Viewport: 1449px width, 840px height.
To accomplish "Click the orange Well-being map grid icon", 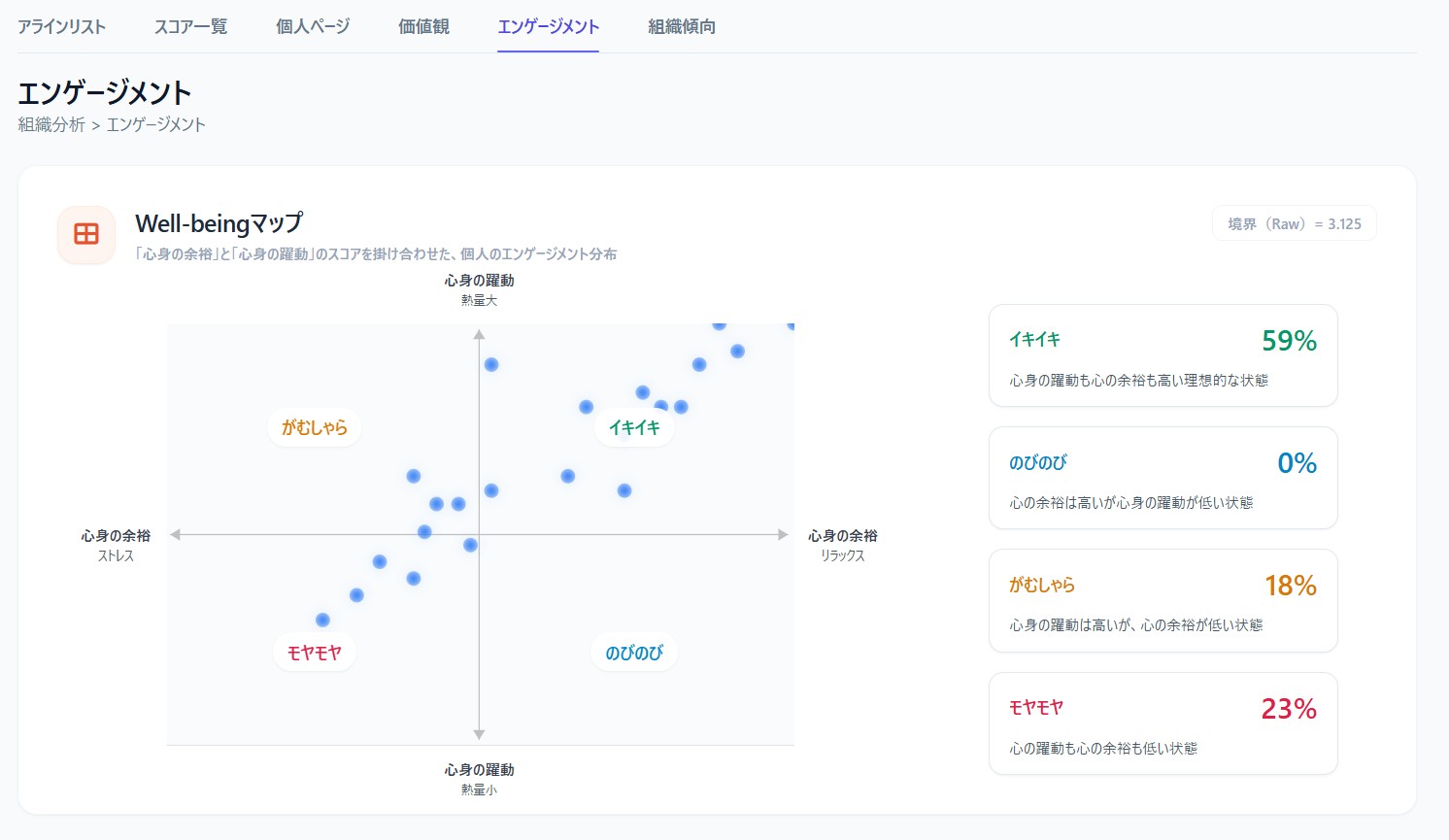I will tap(86, 234).
